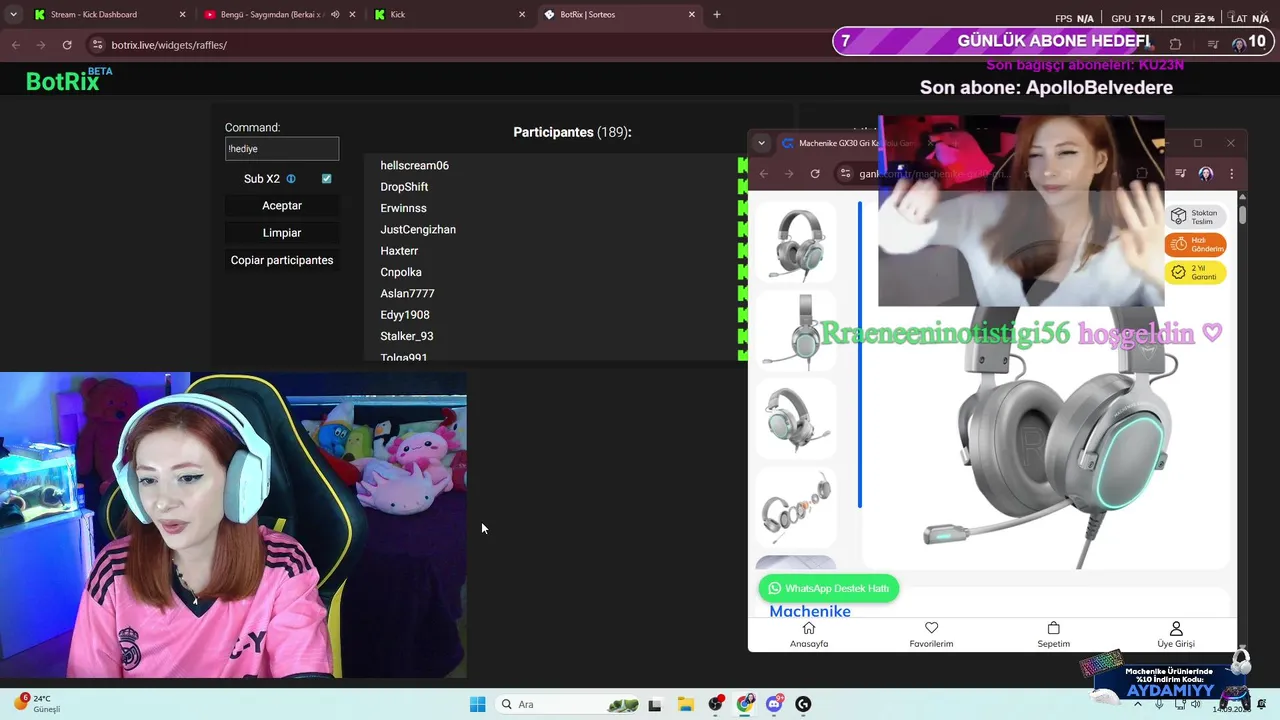Screen dimensions: 1280x720
Task: Click the 2 Yıl Garanti badge
Action: tap(1195, 272)
